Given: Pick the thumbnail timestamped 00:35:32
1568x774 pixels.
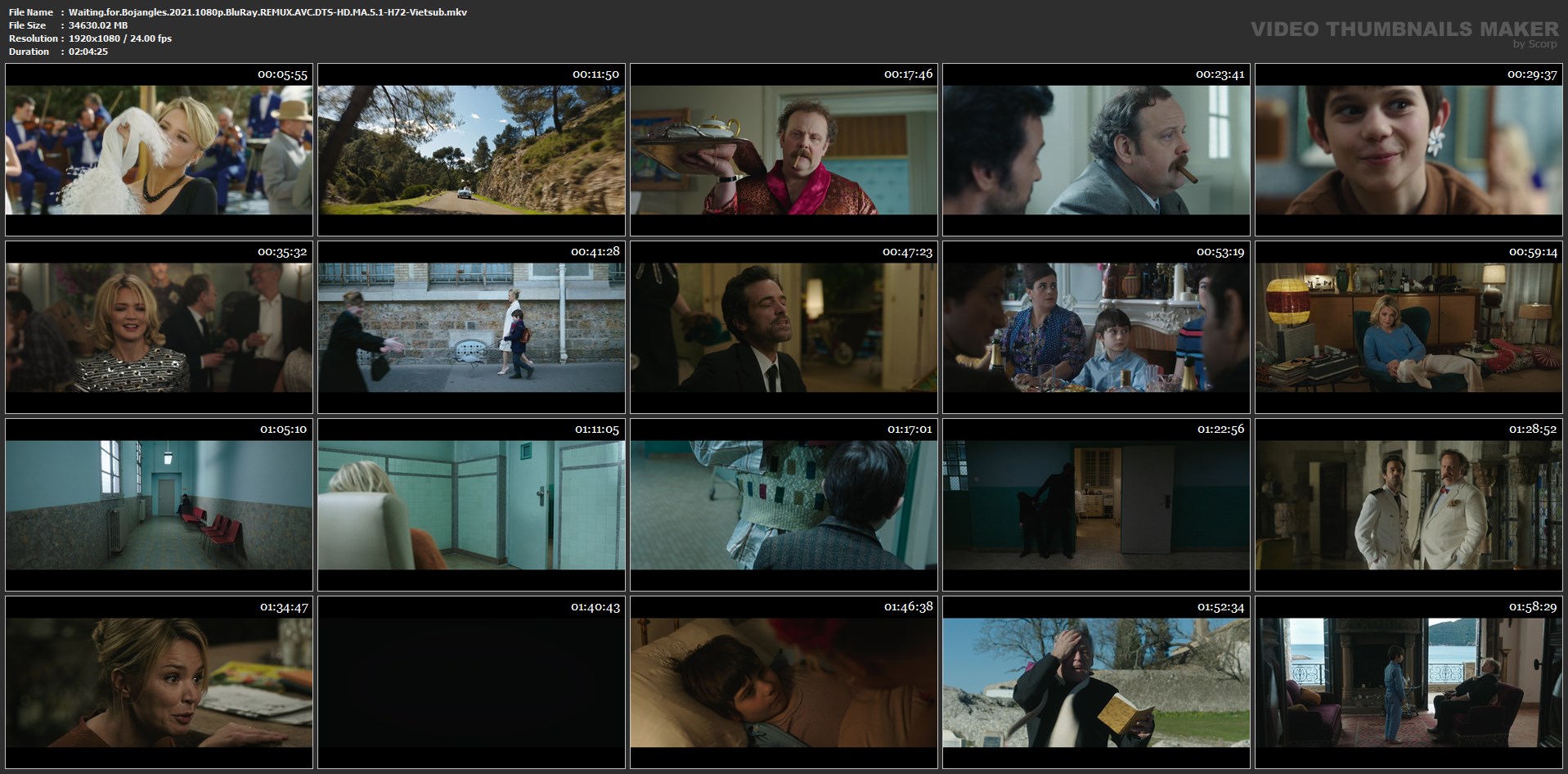Looking at the screenshot, I should [x=159, y=327].
